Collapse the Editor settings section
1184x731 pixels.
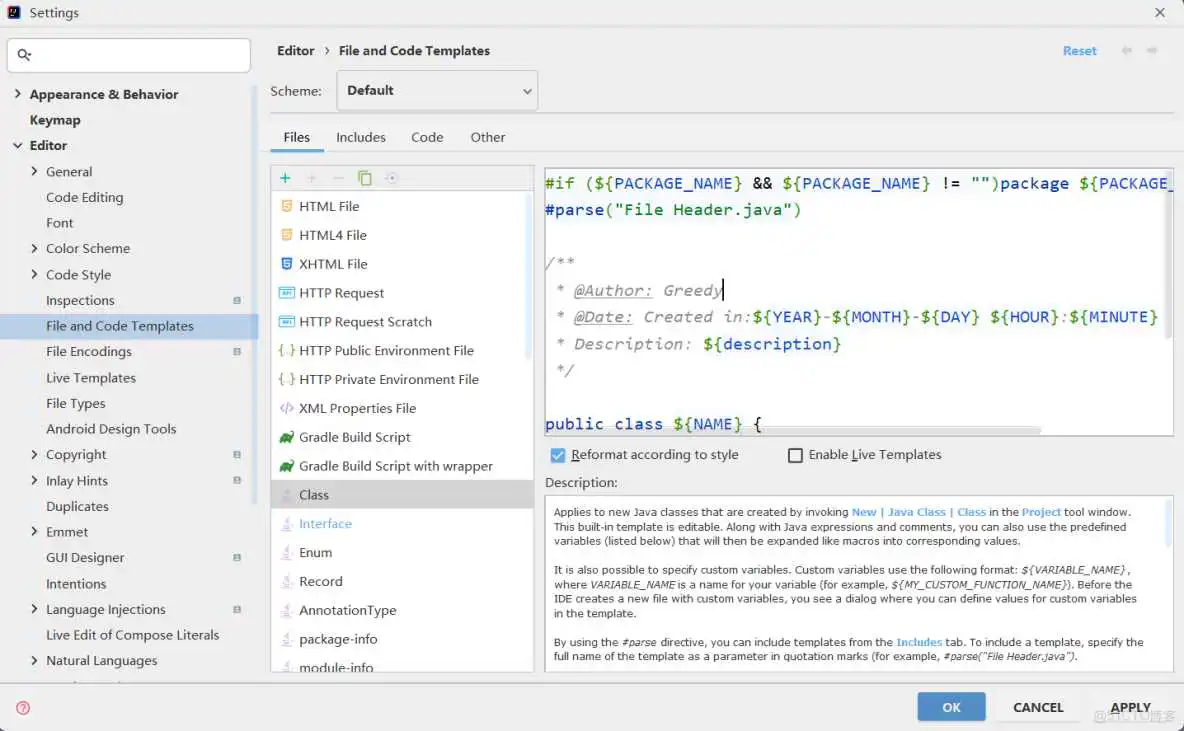click(18, 146)
